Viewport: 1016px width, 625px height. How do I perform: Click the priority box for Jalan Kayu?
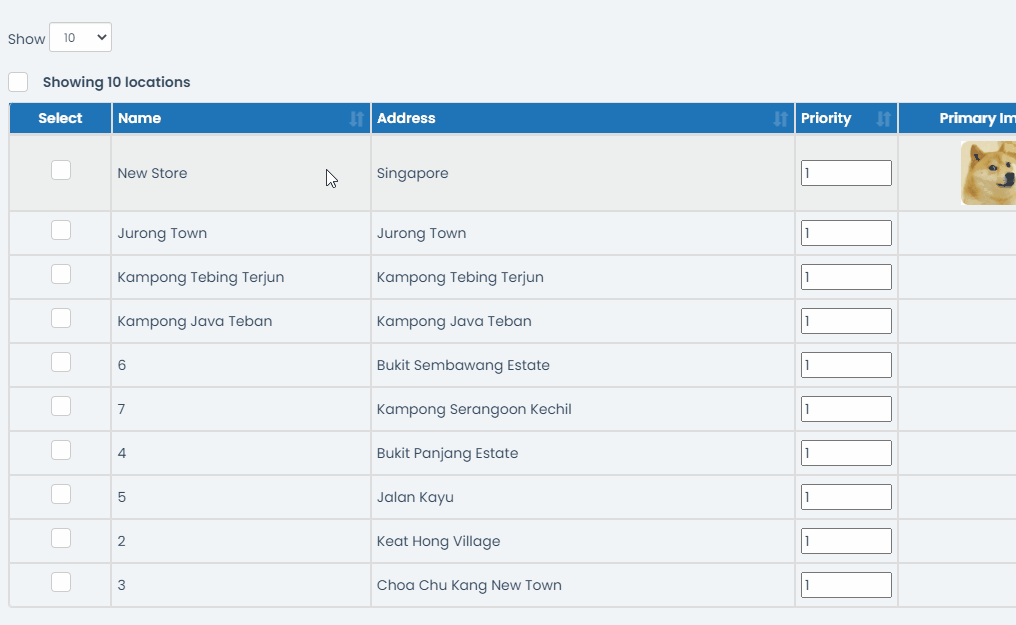tap(846, 497)
